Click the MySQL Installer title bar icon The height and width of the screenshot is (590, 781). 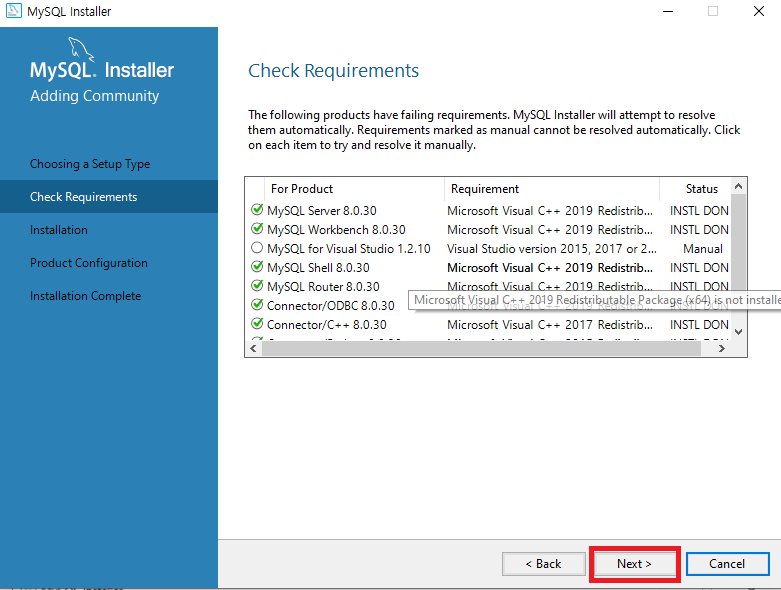pyautogui.click(x=13, y=10)
